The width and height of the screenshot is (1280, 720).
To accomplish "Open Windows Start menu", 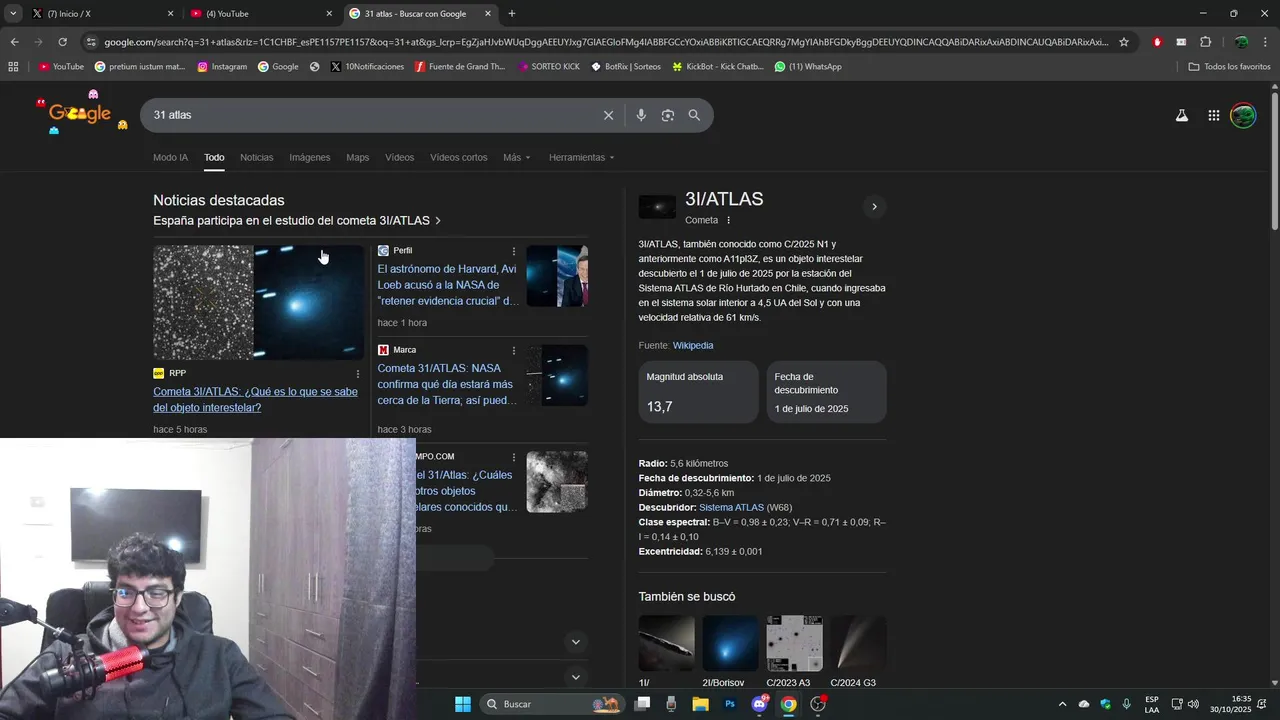I will point(463,704).
